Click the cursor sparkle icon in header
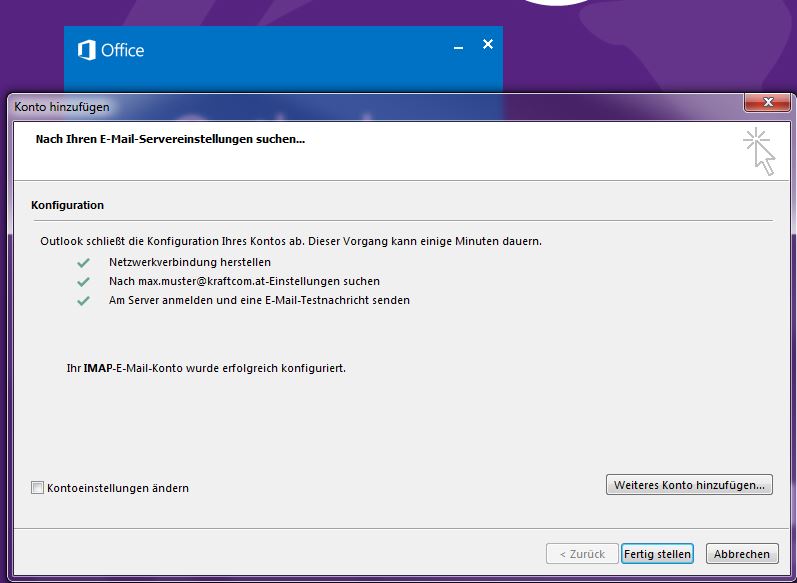797x583 pixels. pos(760,151)
